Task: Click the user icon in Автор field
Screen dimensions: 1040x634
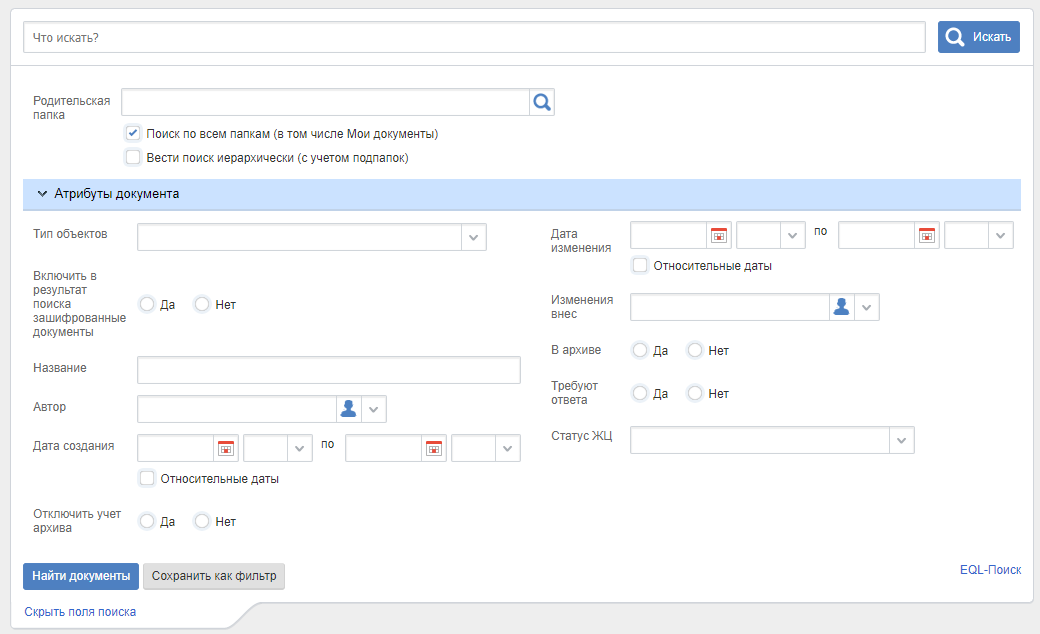Action: click(348, 408)
